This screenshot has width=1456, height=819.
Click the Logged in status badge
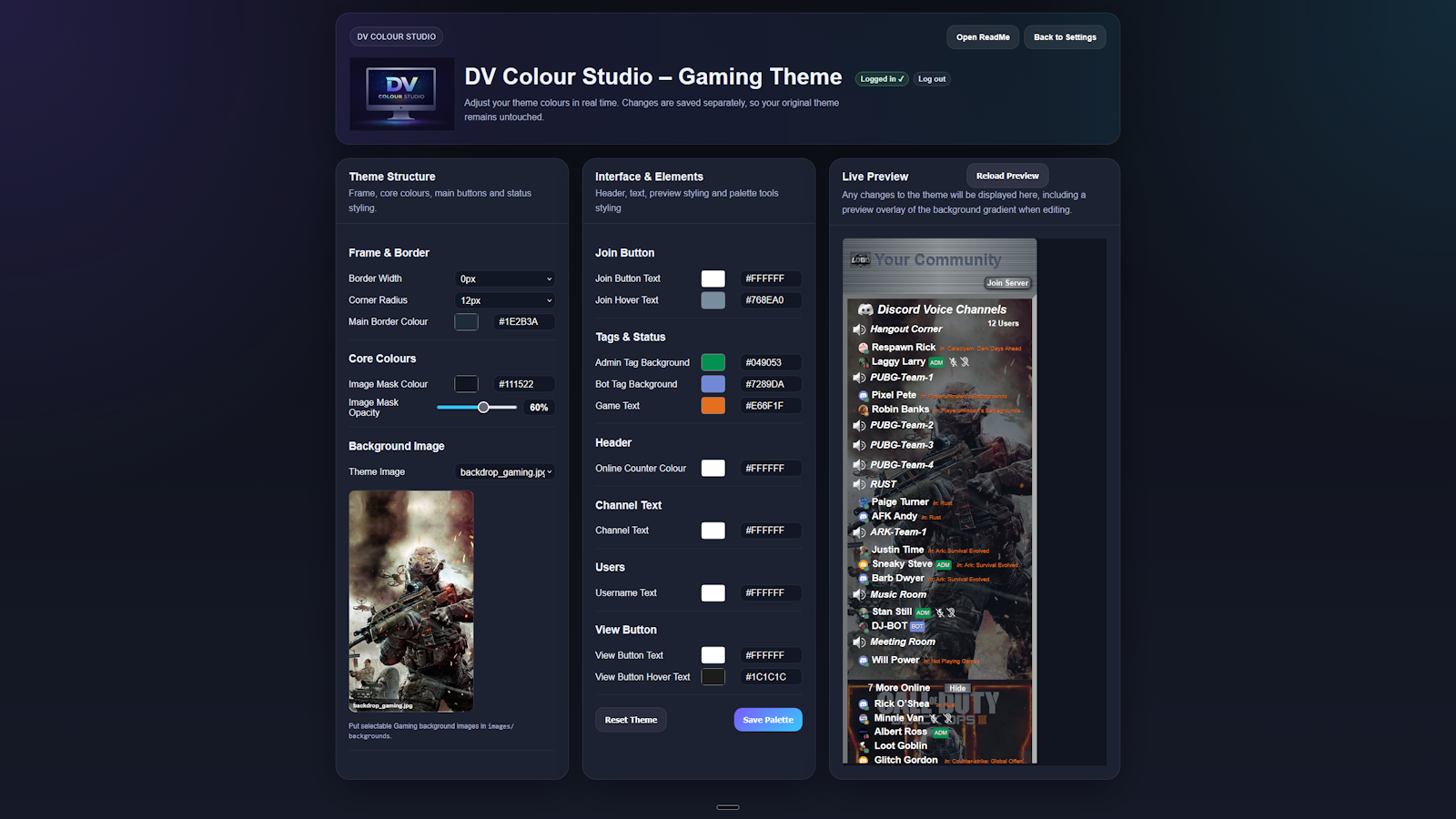882,79
